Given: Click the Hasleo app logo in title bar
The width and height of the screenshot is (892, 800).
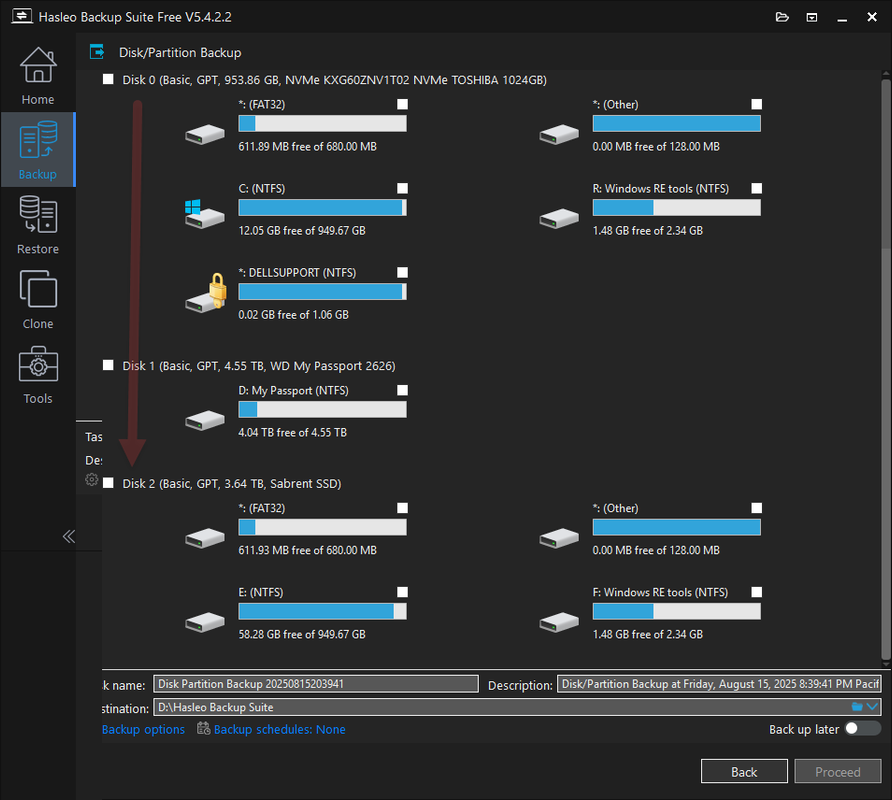Looking at the screenshot, I should pyautogui.click(x=22, y=16).
